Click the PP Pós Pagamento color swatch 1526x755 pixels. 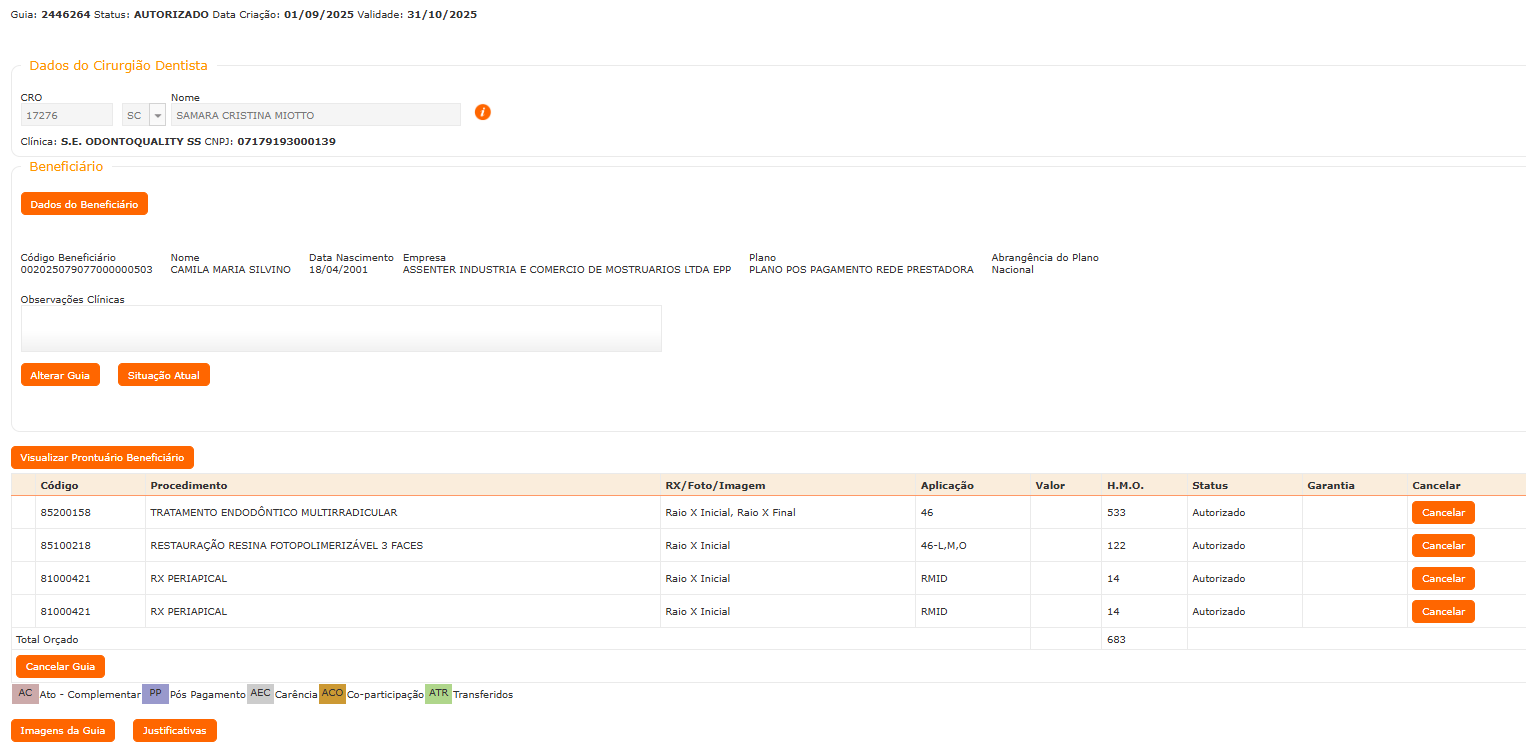155,694
